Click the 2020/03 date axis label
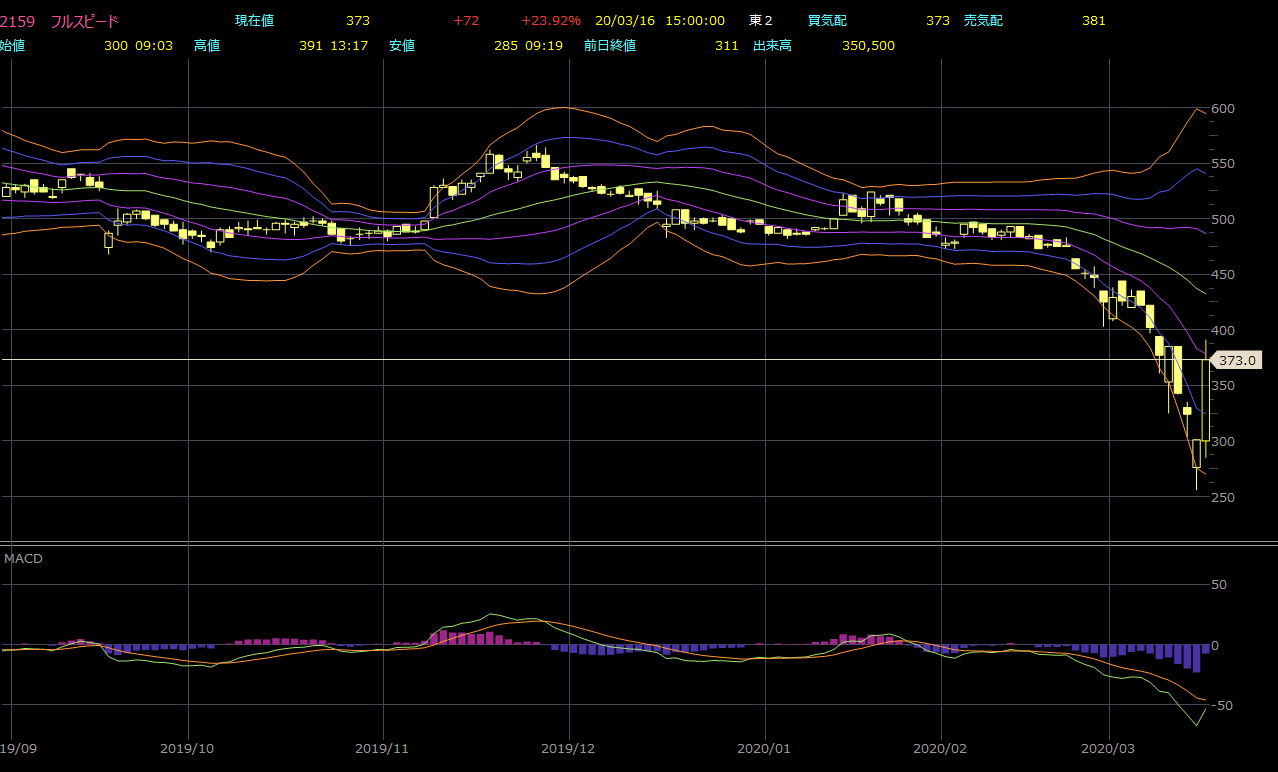Viewport: 1278px width, 772px height. coord(1110,747)
